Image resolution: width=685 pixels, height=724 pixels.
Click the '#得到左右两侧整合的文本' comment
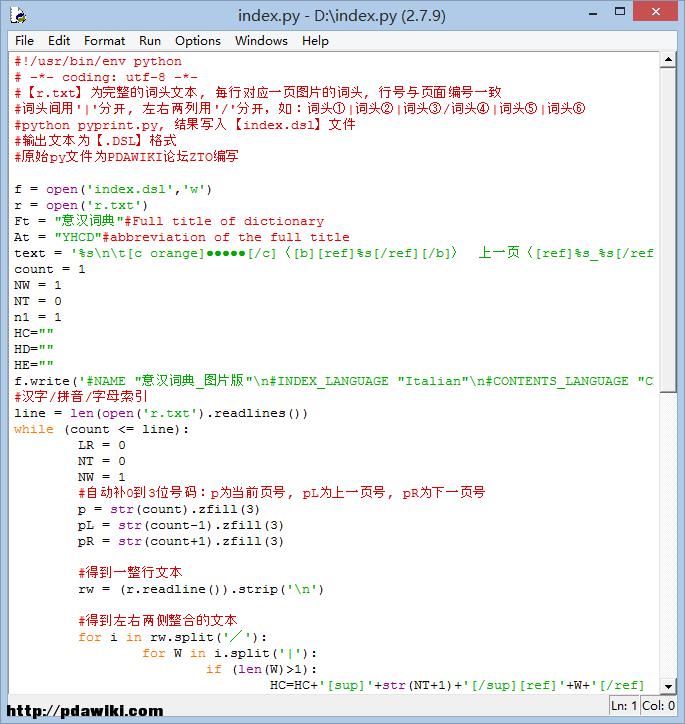point(157,621)
